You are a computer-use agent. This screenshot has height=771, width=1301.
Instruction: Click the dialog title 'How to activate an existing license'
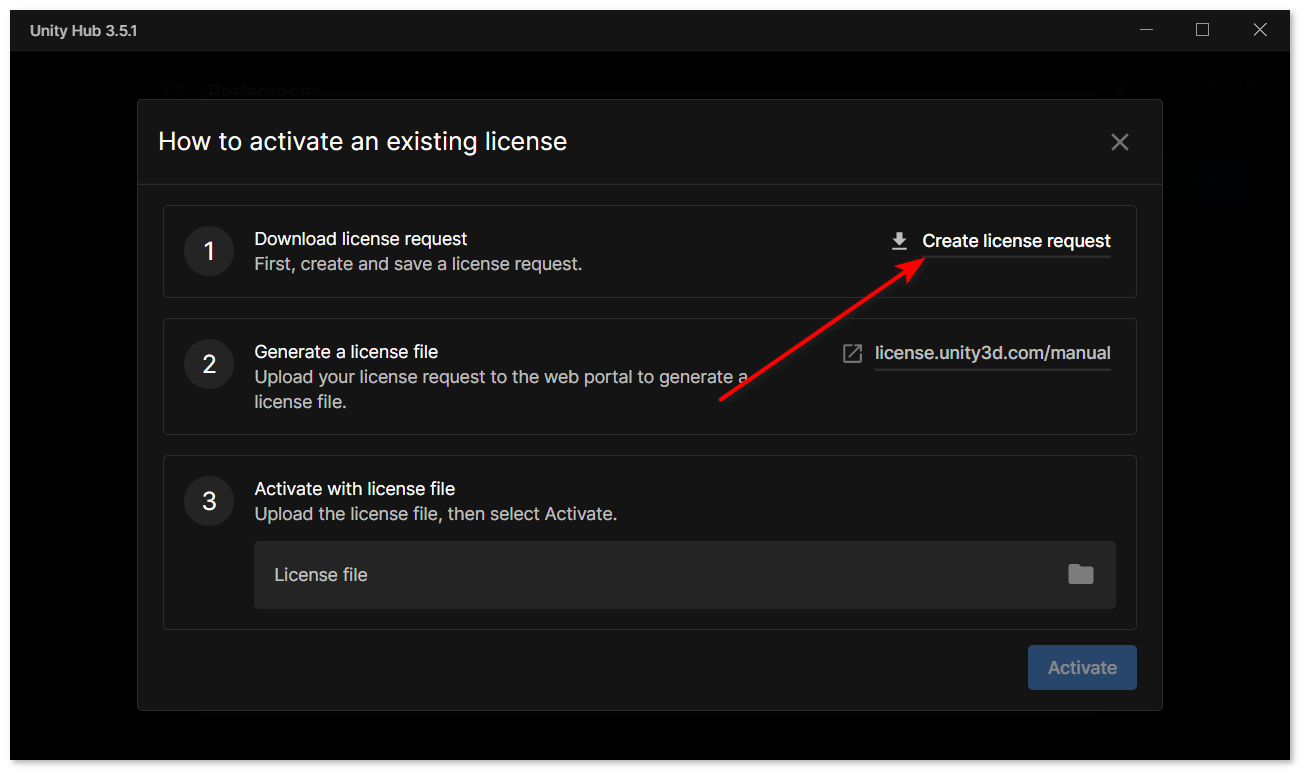pos(363,141)
